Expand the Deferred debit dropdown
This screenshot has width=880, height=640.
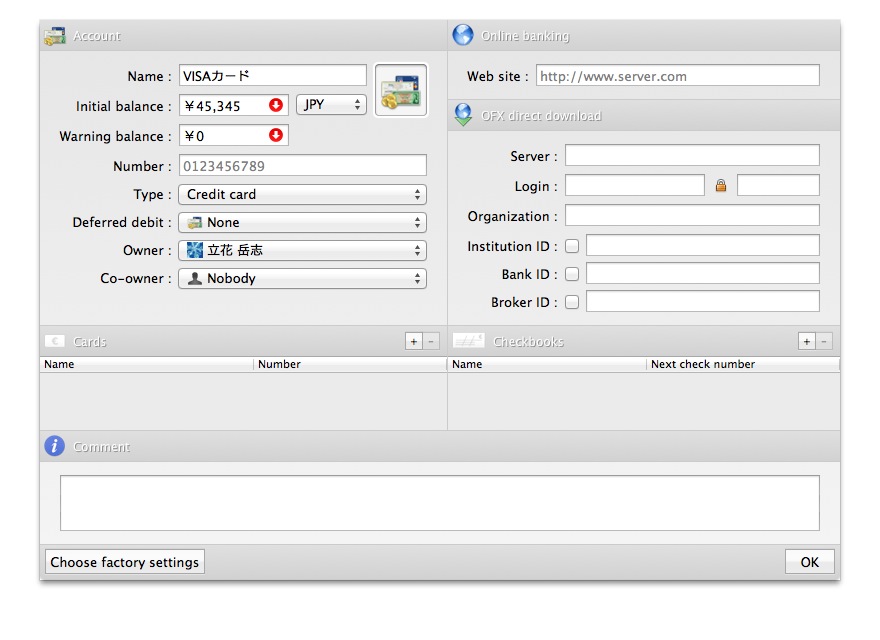coord(302,222)
